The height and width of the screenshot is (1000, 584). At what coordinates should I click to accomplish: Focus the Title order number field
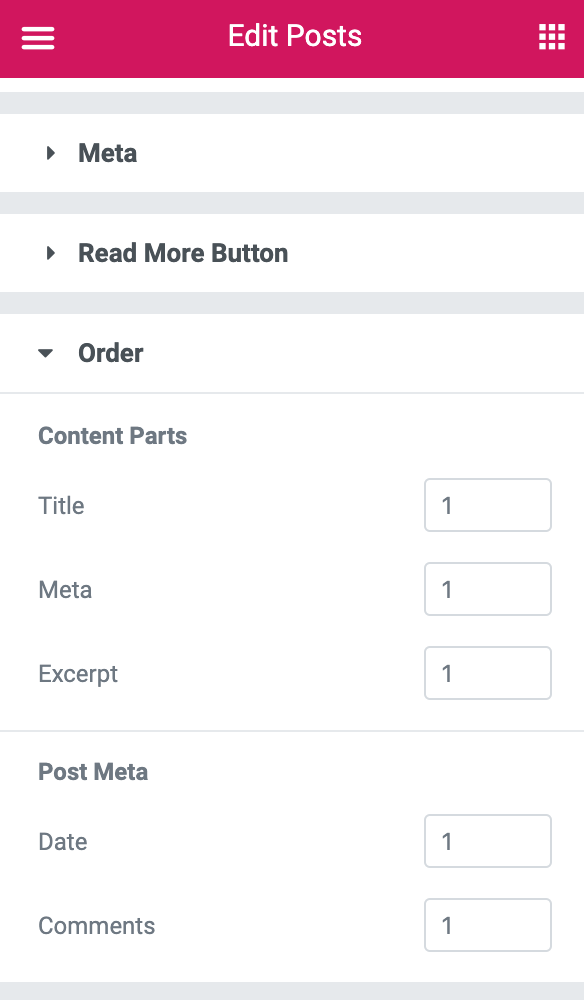[x=488, y=505]
